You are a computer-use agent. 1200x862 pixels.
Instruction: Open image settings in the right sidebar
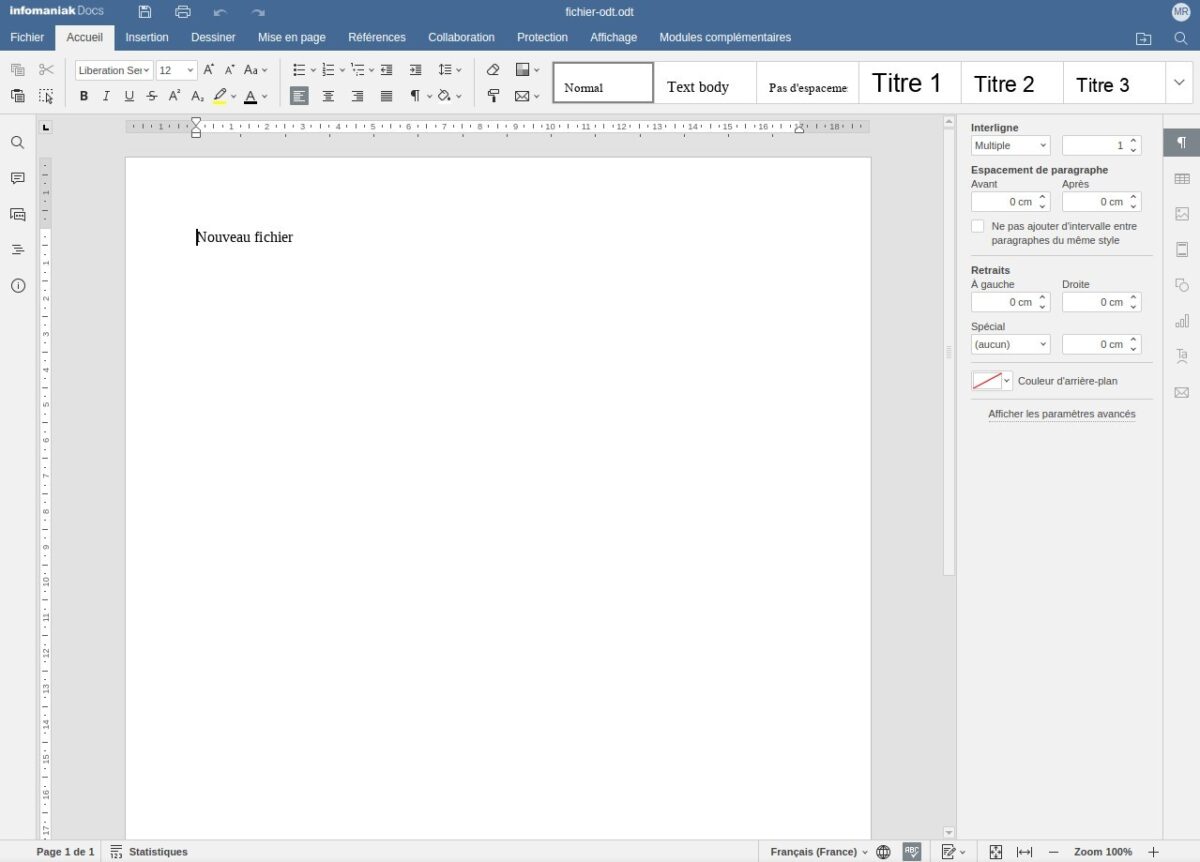[x=1182, y=214]
